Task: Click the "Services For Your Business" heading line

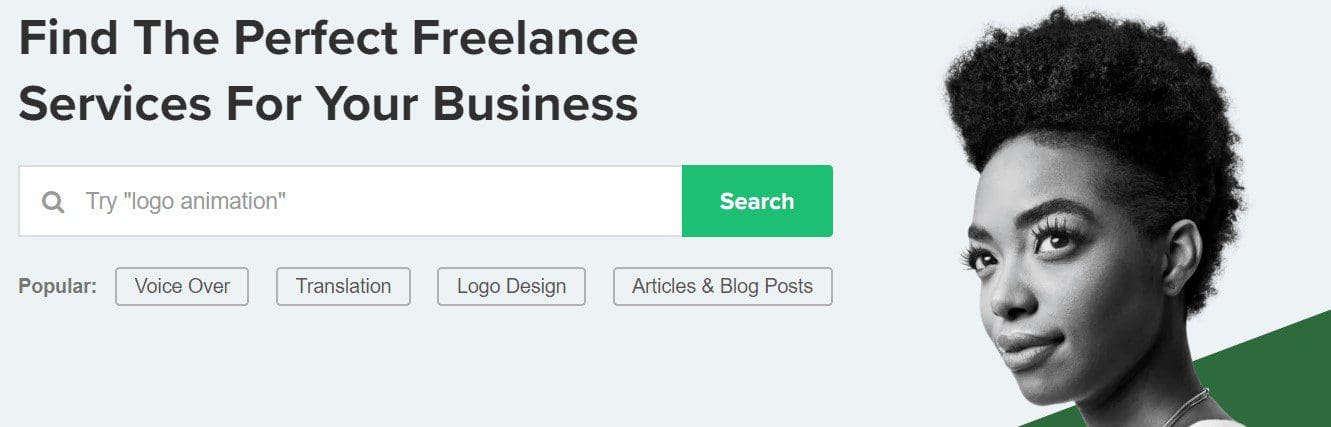Action: [x=328, y=103]
